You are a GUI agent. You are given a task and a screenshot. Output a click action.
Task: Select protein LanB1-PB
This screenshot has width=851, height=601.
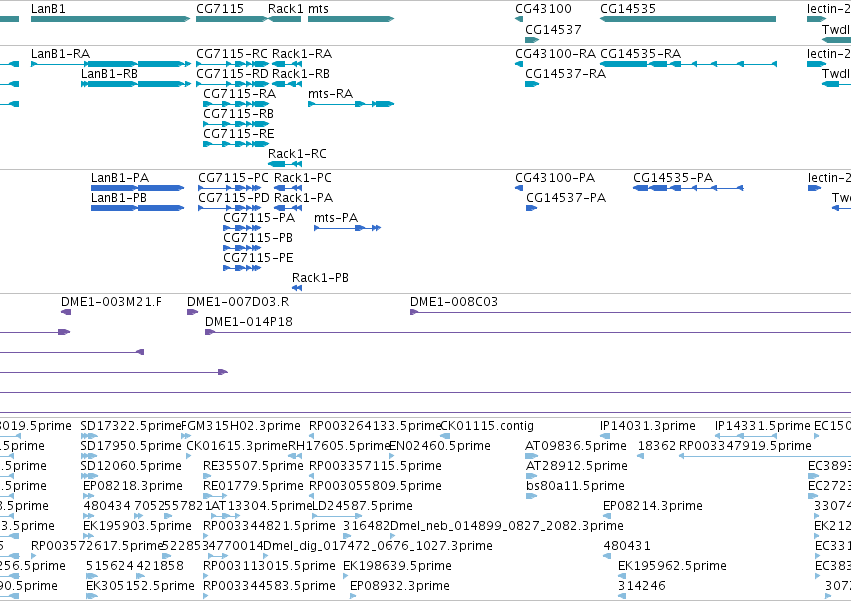[137, 208]
